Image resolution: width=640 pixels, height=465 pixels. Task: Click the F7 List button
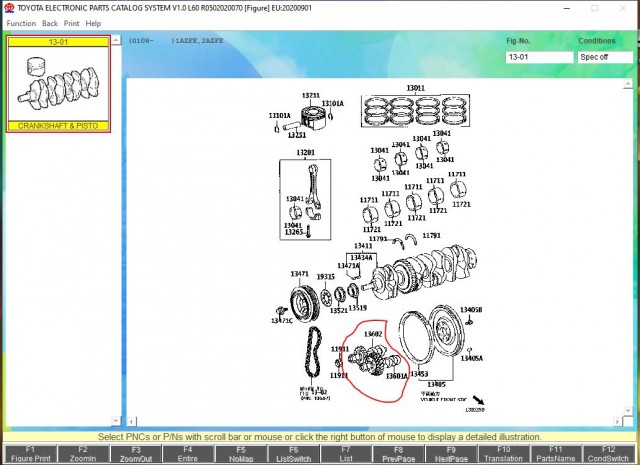[x=346, y=454]
